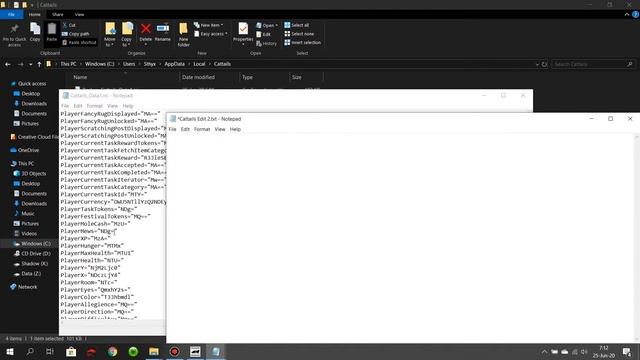Refresh the Cattails folder view
Screen dimensions: 640x360
[544, 64]
